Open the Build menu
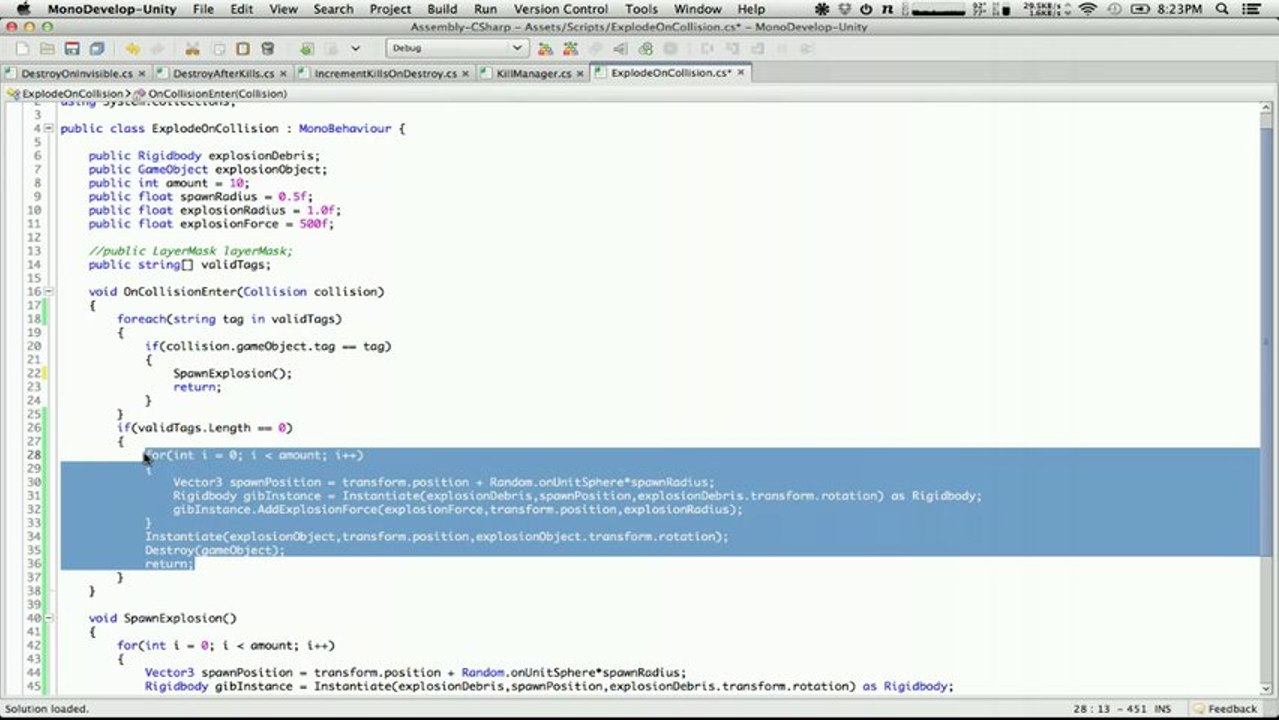Screen dimensions: 1279x720 pos(442,9)
